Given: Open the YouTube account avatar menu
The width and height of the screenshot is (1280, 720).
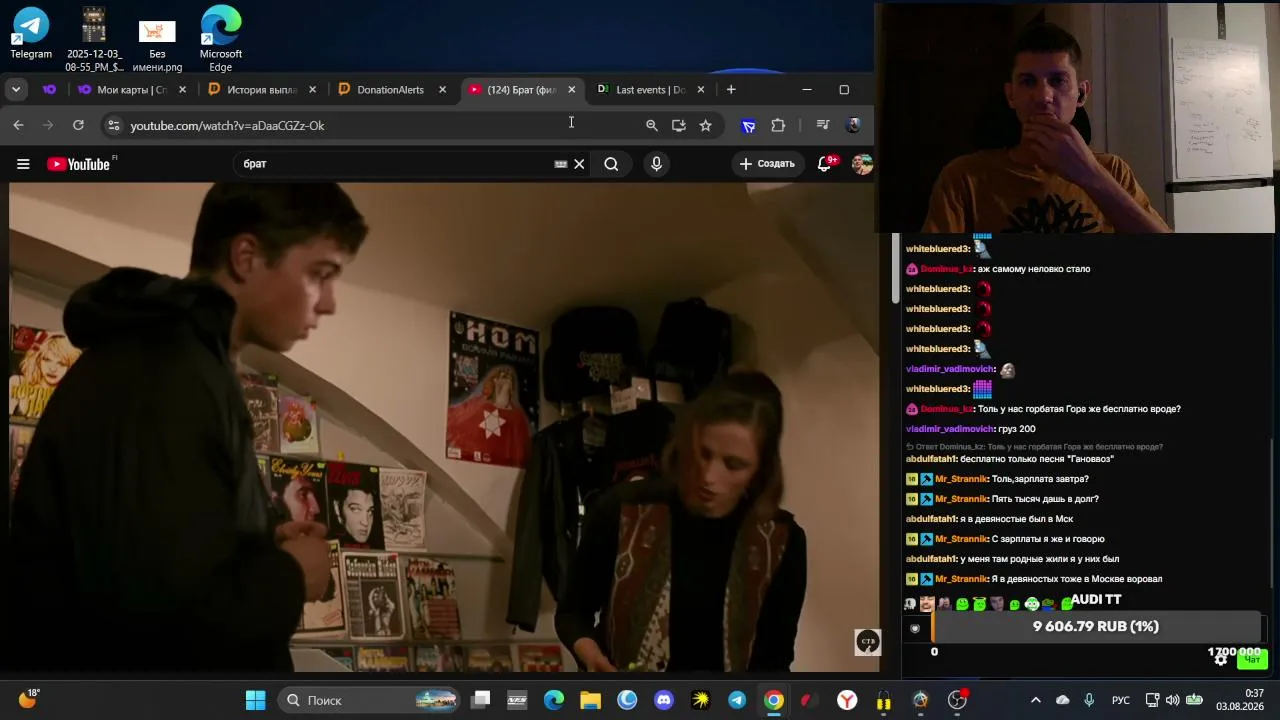Looking at the screenshot, I should [862, 164].
